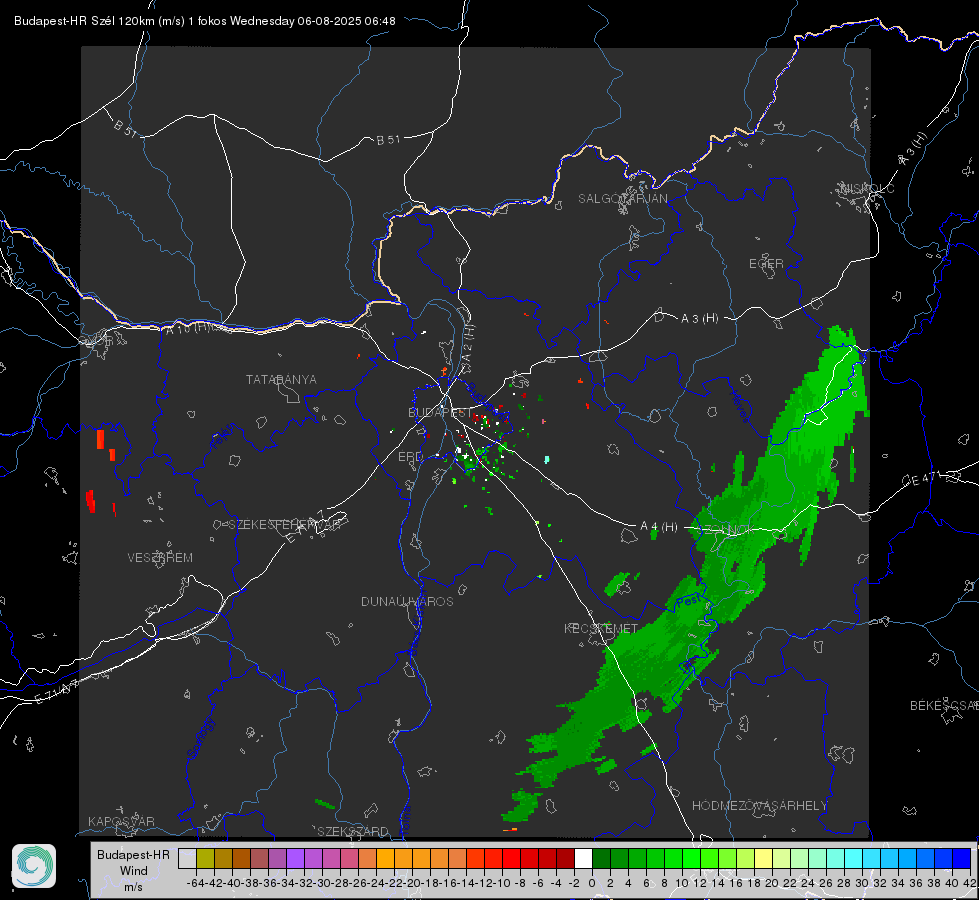Click the cyan echo pixel east of Budapest

point(547,460)
